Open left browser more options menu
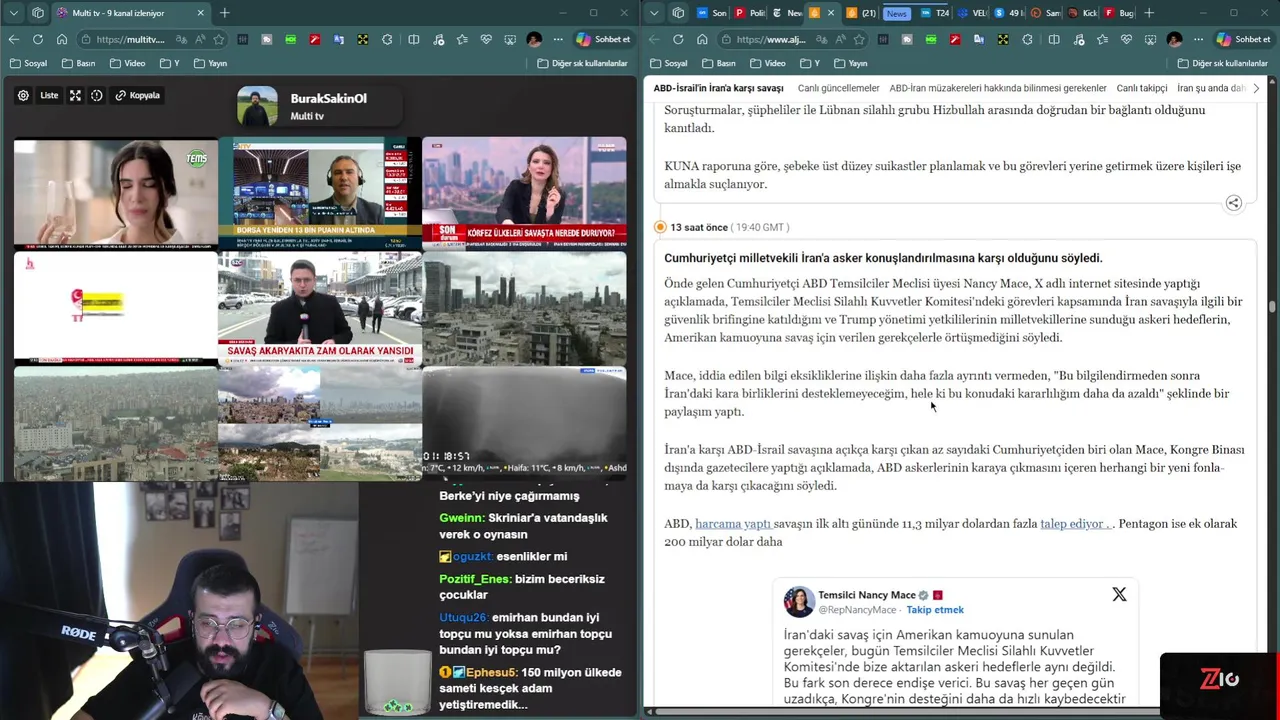 tap(558, 39)
